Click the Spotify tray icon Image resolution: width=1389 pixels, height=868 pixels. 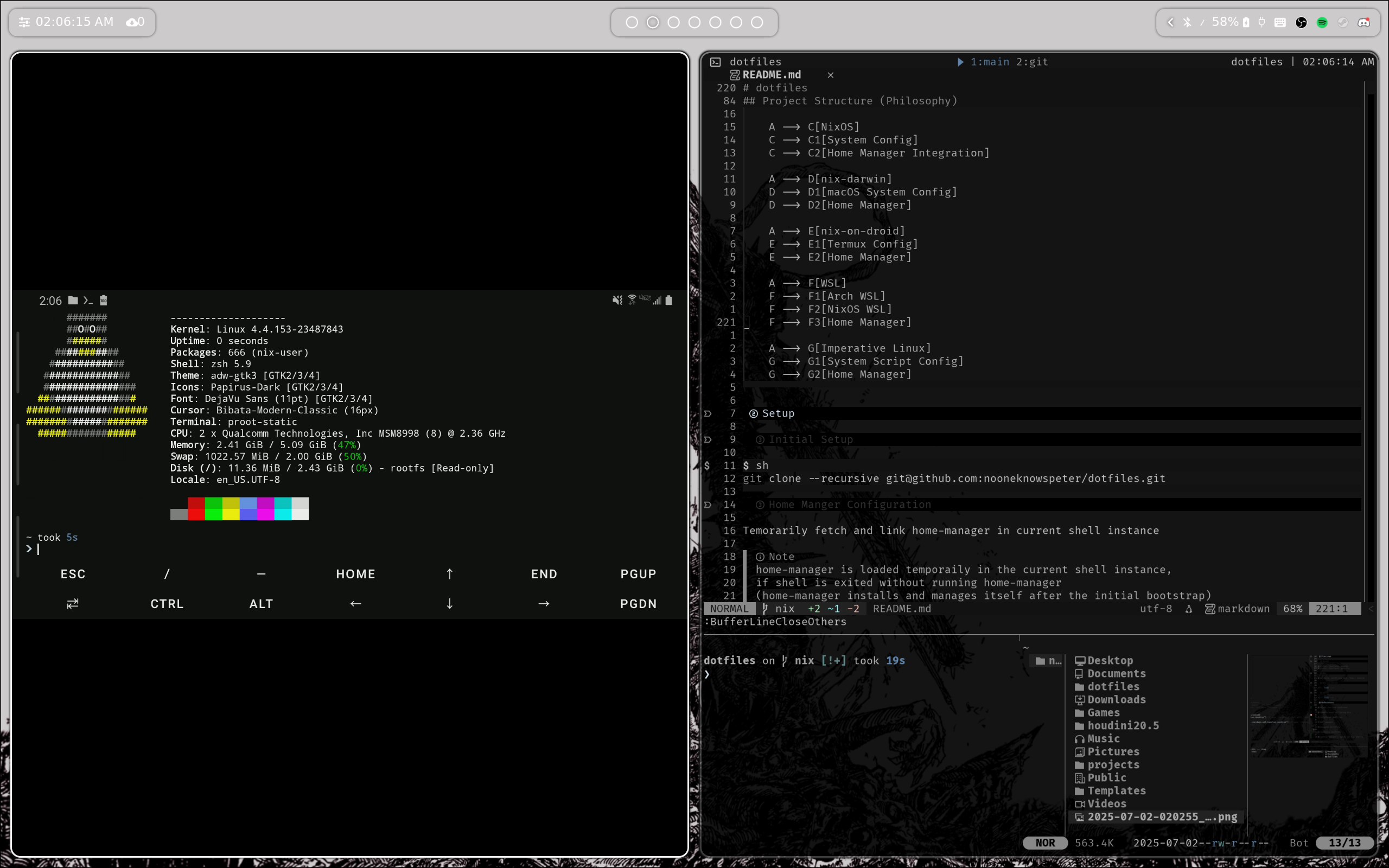(1322, 22)
